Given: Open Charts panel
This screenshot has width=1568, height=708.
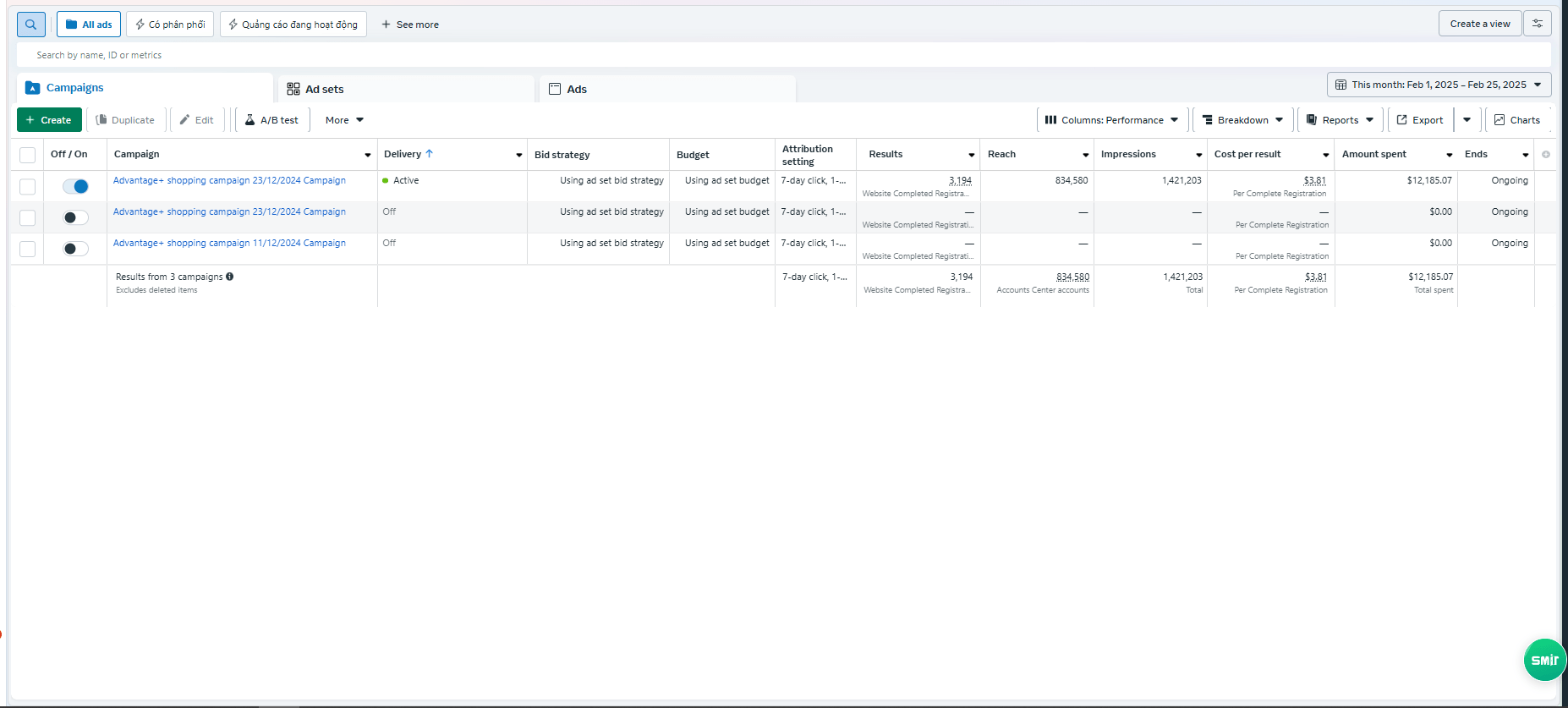Looking at the screenshot, I should pyautogui.click(x=1516, y=120).
